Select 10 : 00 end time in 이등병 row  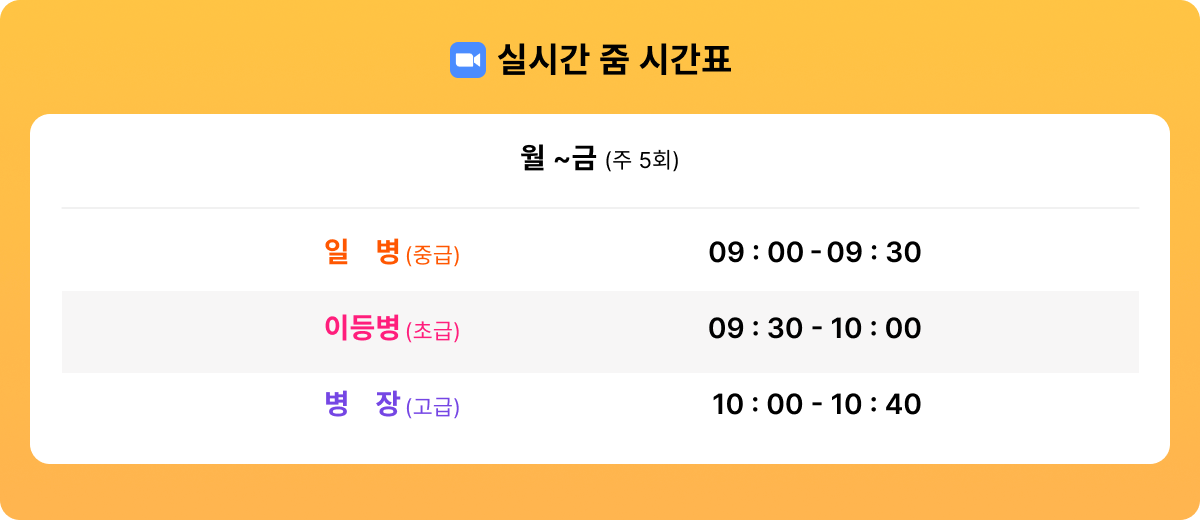tap(876, 329)
